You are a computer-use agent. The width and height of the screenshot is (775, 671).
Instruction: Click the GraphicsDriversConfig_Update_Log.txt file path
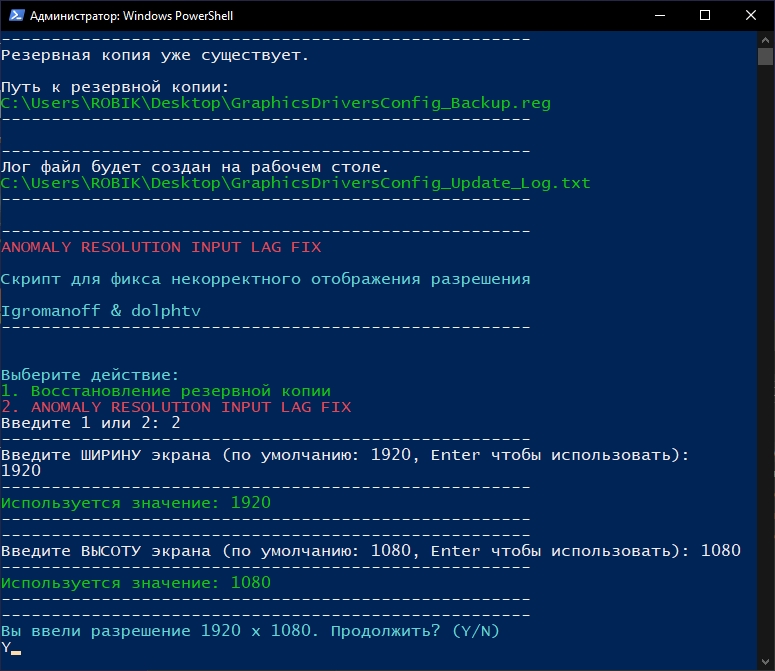pos(296,183)
